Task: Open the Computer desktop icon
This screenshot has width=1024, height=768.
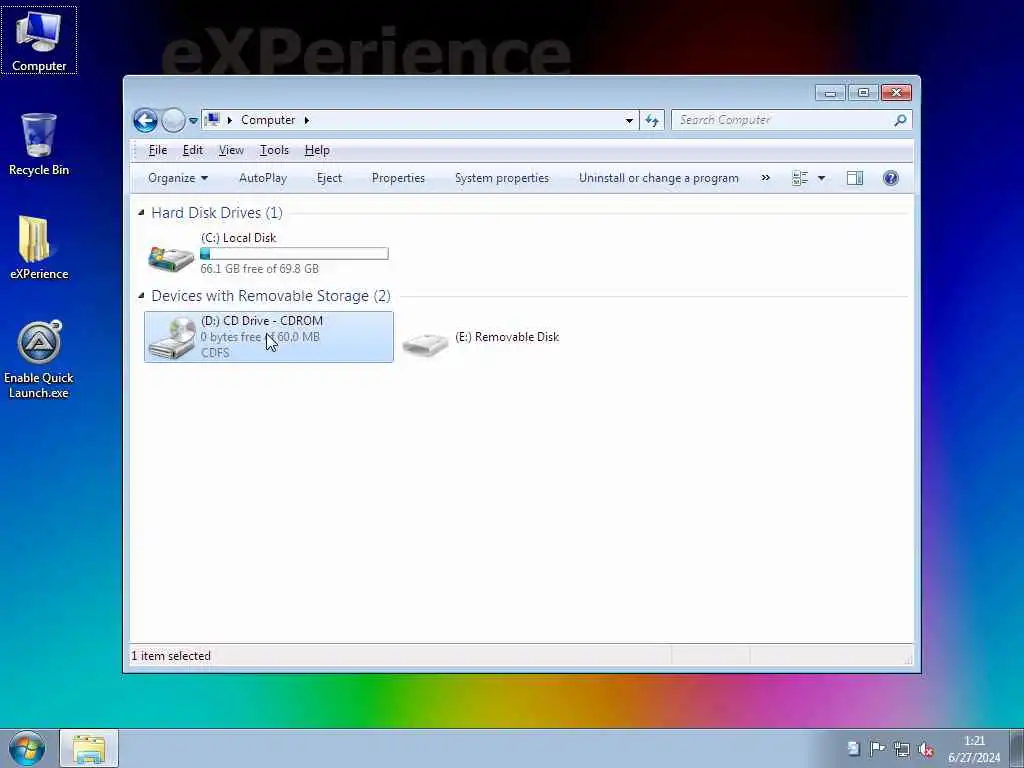Action: (39, 40)
